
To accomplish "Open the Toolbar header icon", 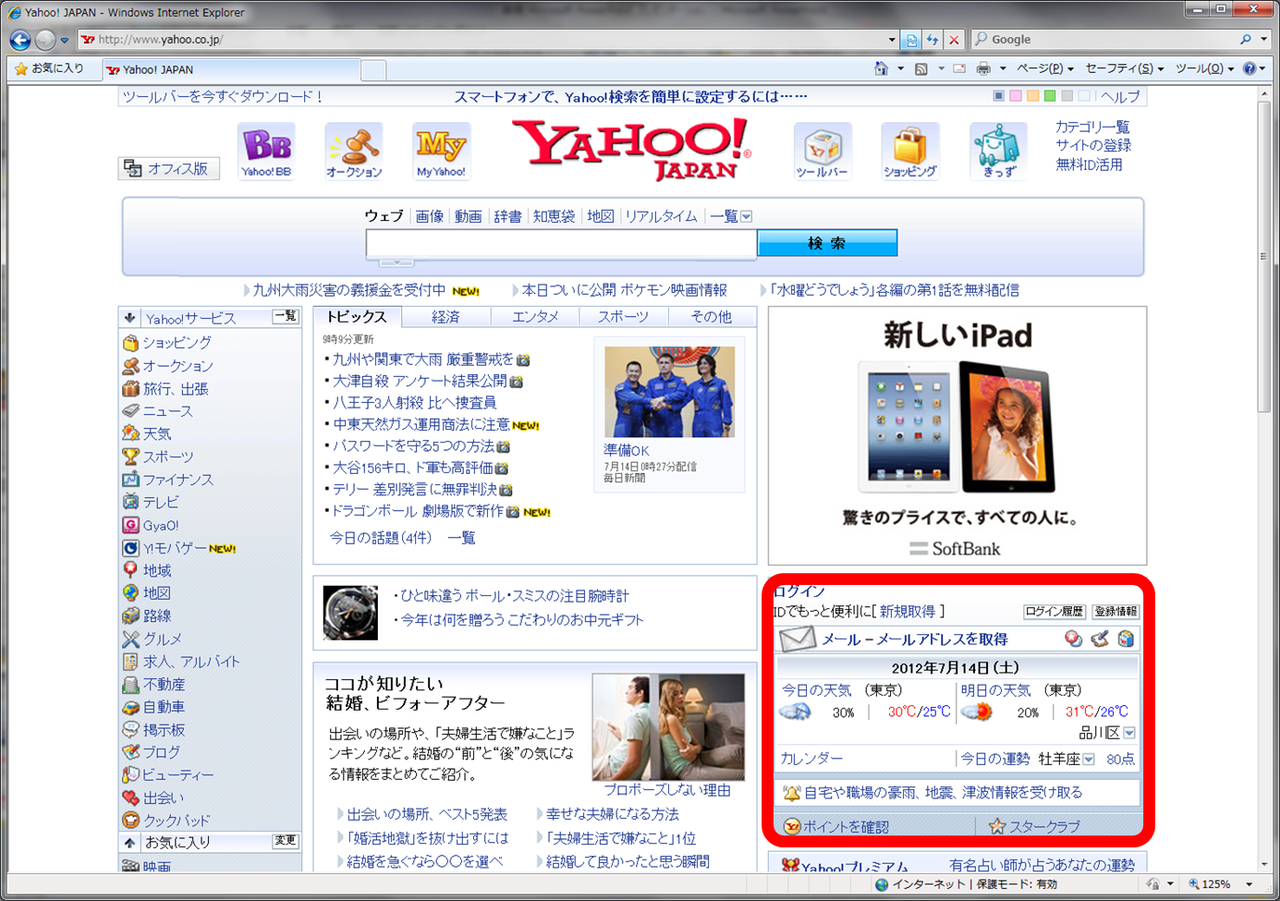I will coord(822,151).
